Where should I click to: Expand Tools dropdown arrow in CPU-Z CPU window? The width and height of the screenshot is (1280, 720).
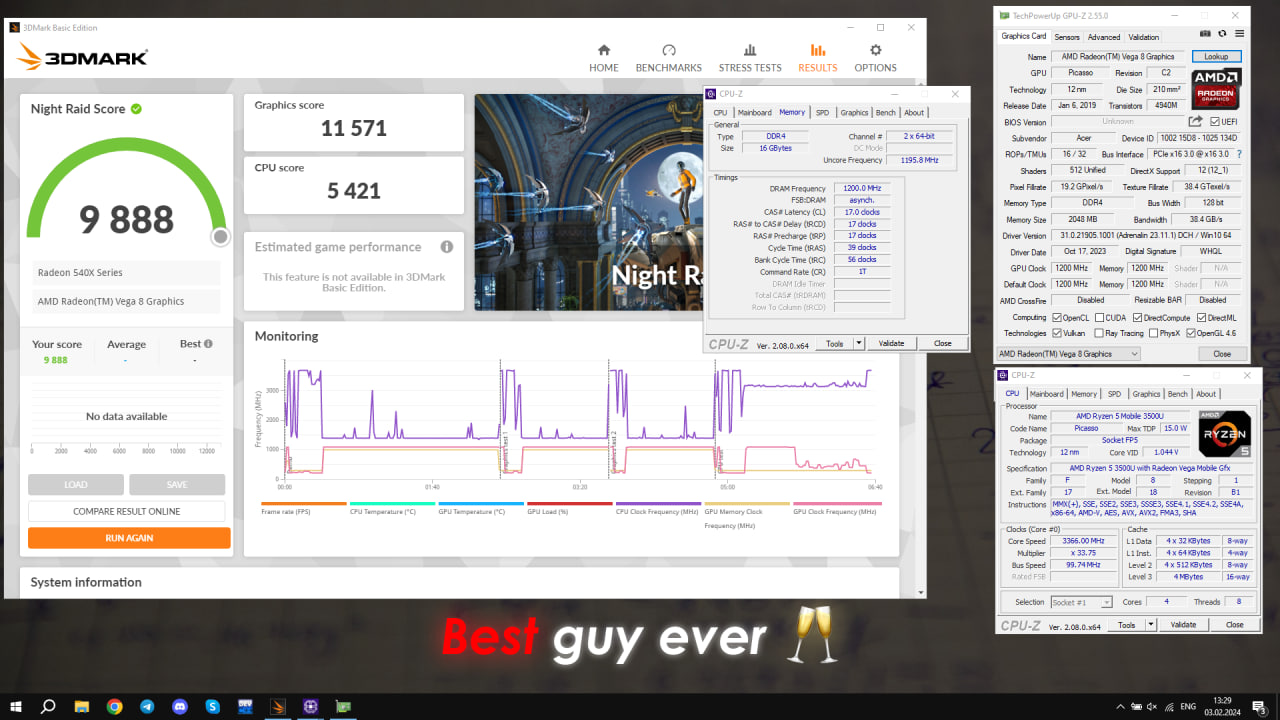pyautogui.click(x=1151, y=625)
